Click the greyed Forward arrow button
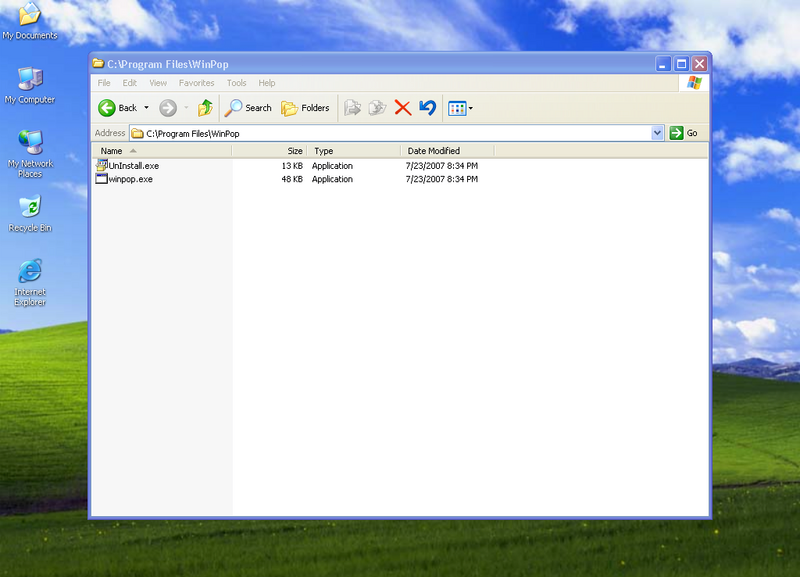Screen dimensions: 800x577 click(x=168, y=108)
